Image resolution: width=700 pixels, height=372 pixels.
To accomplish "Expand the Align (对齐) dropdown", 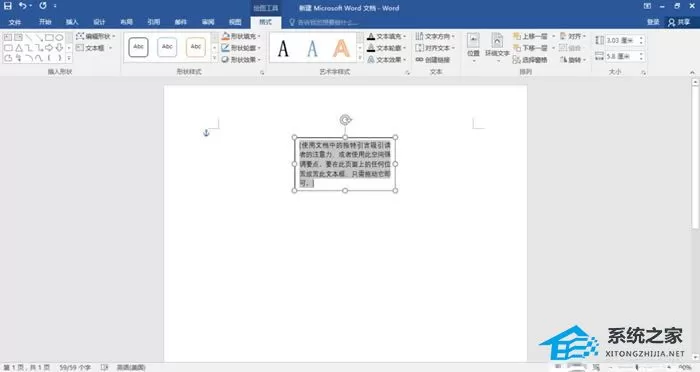I will (x=573, y=36).
